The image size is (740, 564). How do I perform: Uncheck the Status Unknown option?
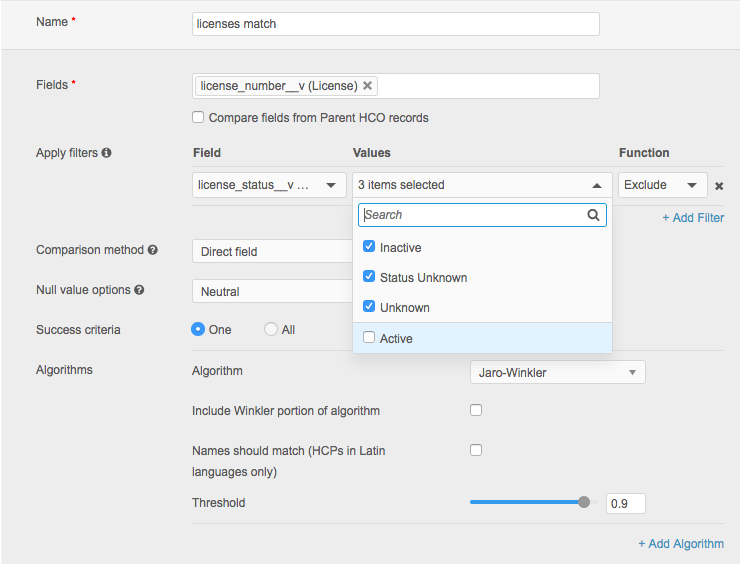(x=369, y=277)
